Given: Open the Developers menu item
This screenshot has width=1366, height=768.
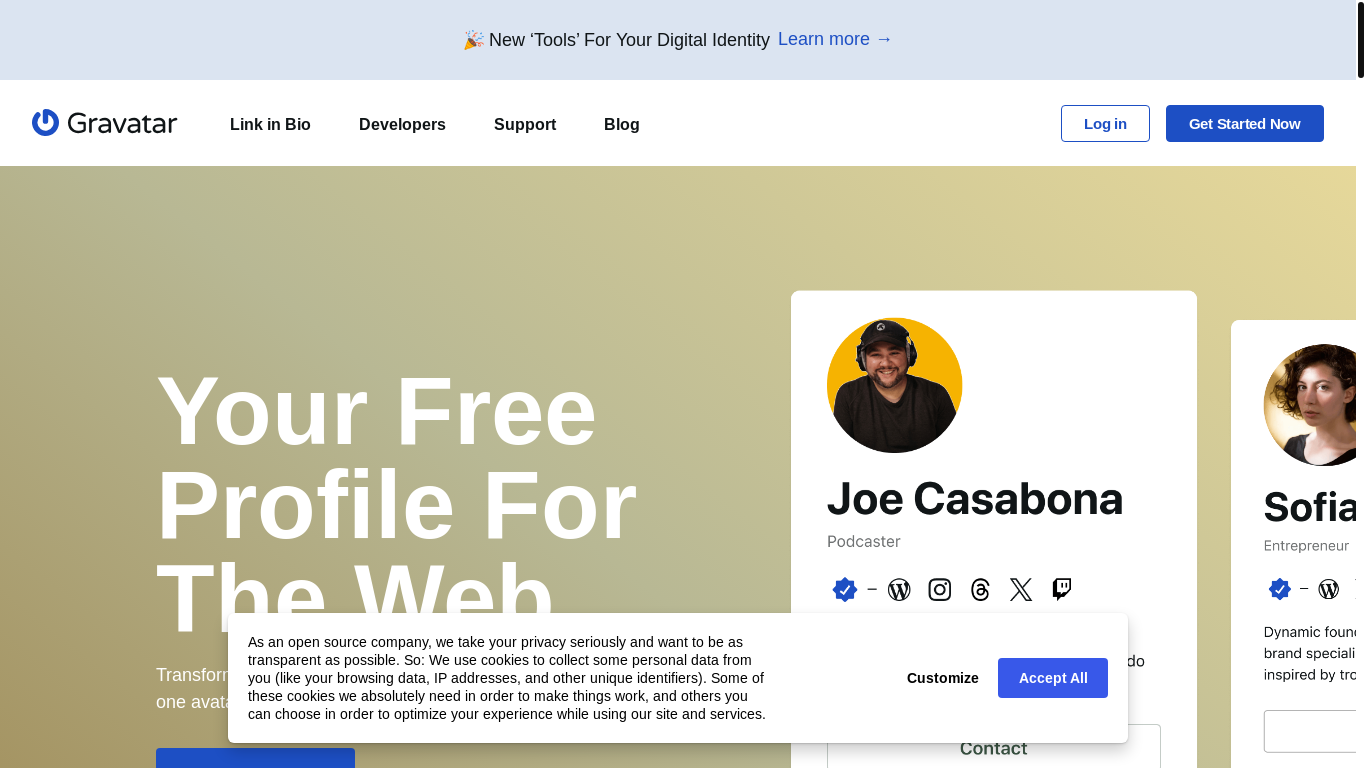Looking at the screenshot, I should click(402, 124).
